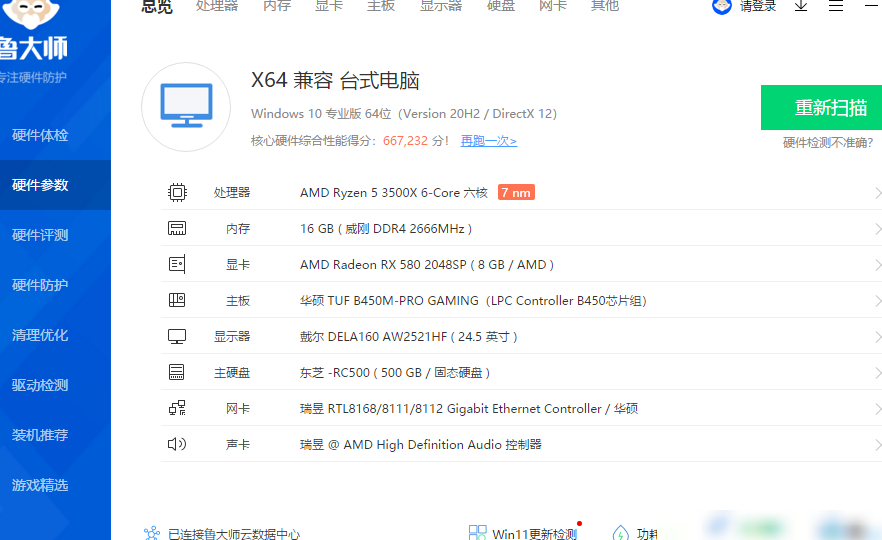The image size is (882, 540).
Task: Click the 东芝 -RC500 disk text
Action: pos(395,373)
